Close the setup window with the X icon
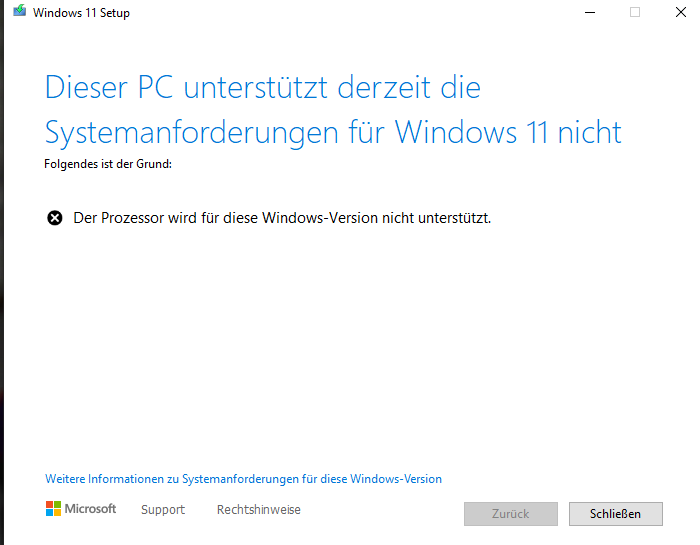Image resolution: width=700 pixels, height=545 pixels. (x=679, y=13)
